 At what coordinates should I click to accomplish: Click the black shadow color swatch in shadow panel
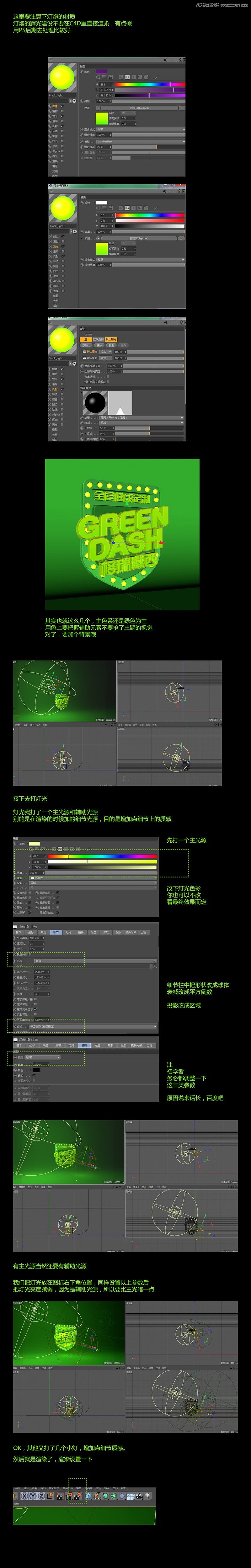pos(36,1070)
